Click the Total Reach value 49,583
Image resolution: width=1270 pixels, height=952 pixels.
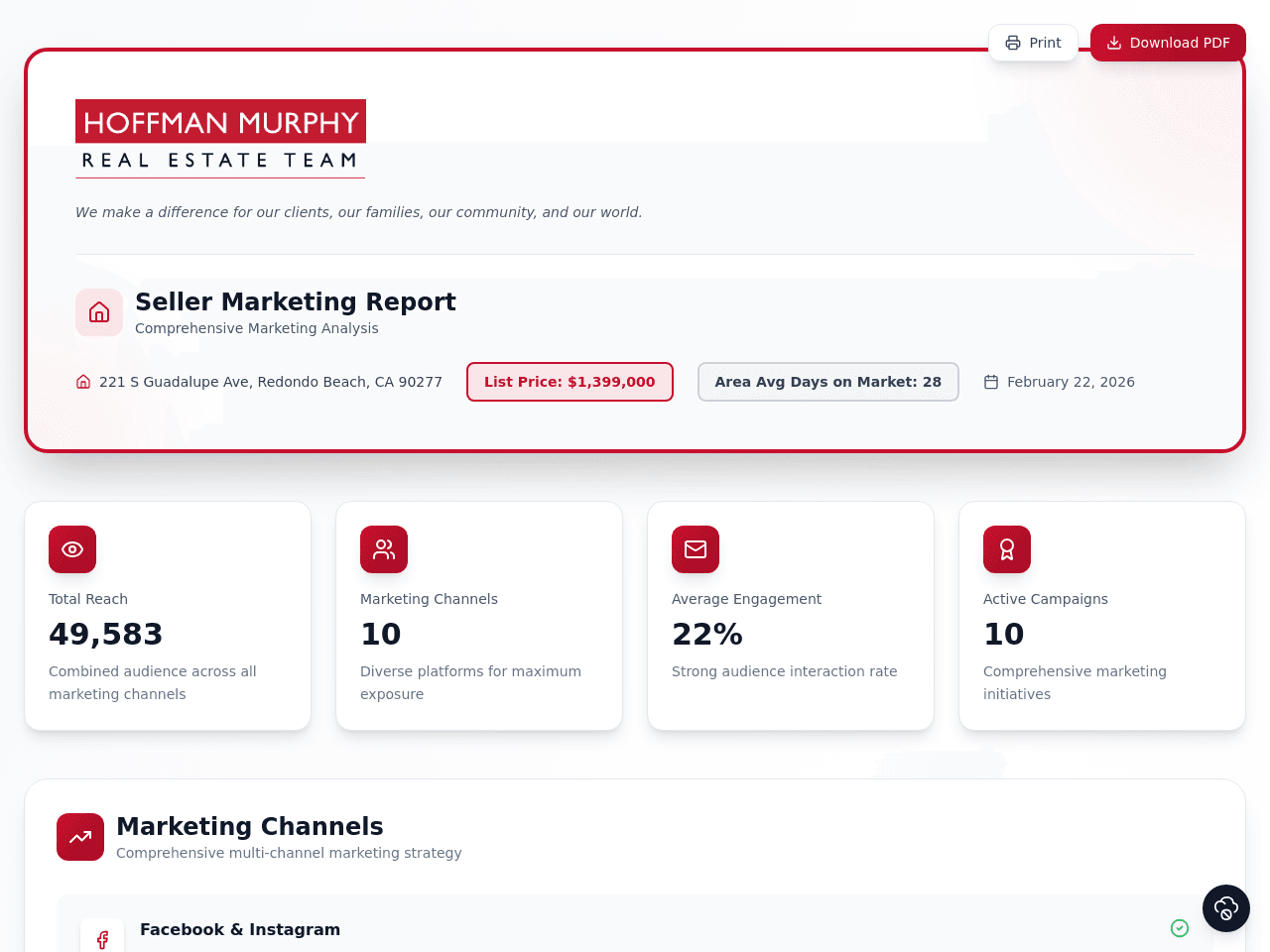point(105,634)
